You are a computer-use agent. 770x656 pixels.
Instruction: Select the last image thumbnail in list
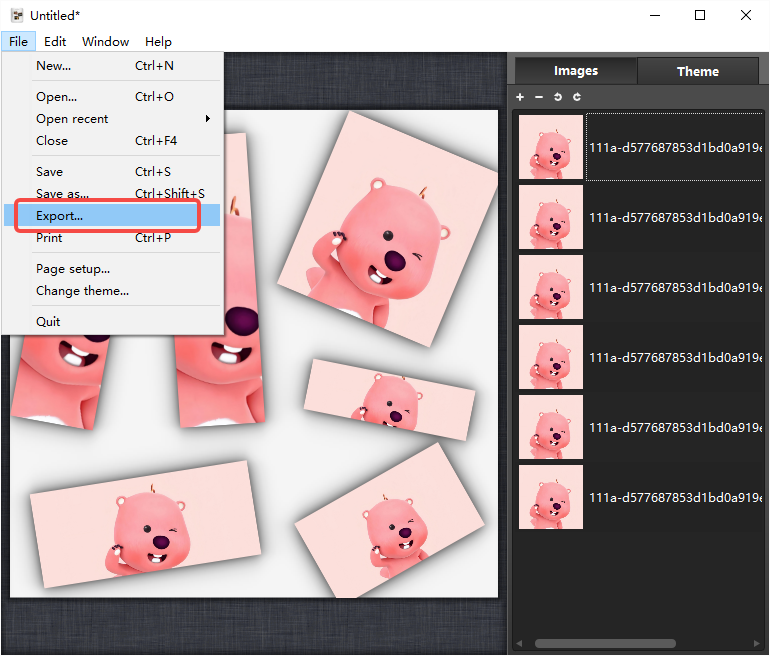(550, 497)
